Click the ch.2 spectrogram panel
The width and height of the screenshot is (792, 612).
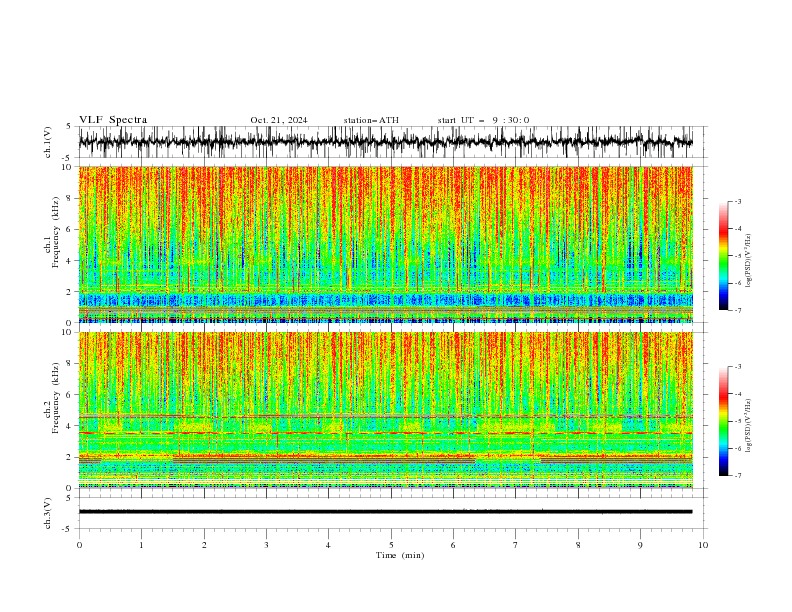click(385, 410)
